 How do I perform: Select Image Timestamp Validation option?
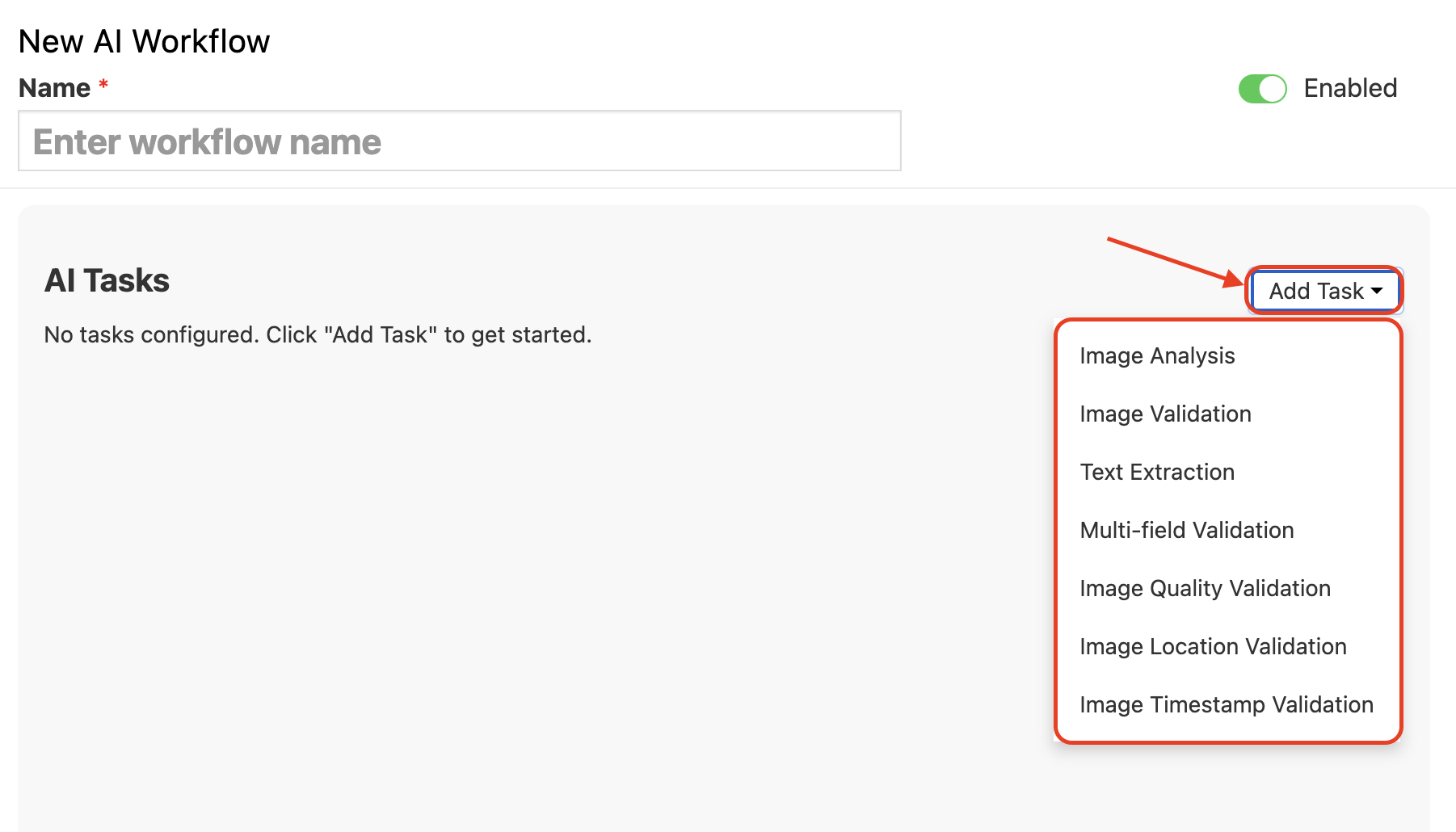click(x=1226, y=705)
